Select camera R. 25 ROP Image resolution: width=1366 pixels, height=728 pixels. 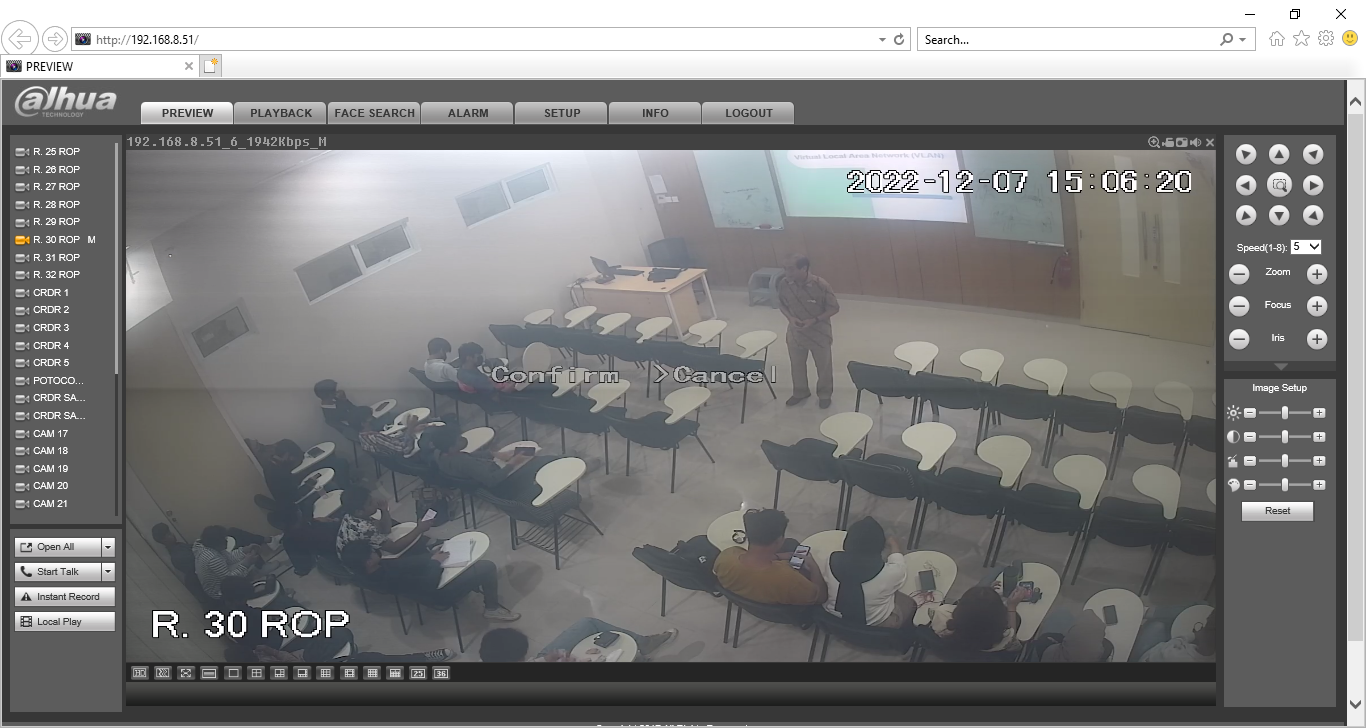tap(57, 152)
